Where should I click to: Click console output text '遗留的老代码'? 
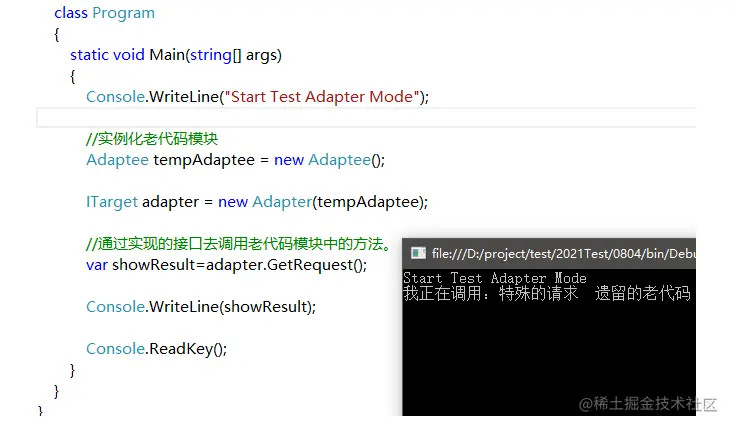pos(643,294)
